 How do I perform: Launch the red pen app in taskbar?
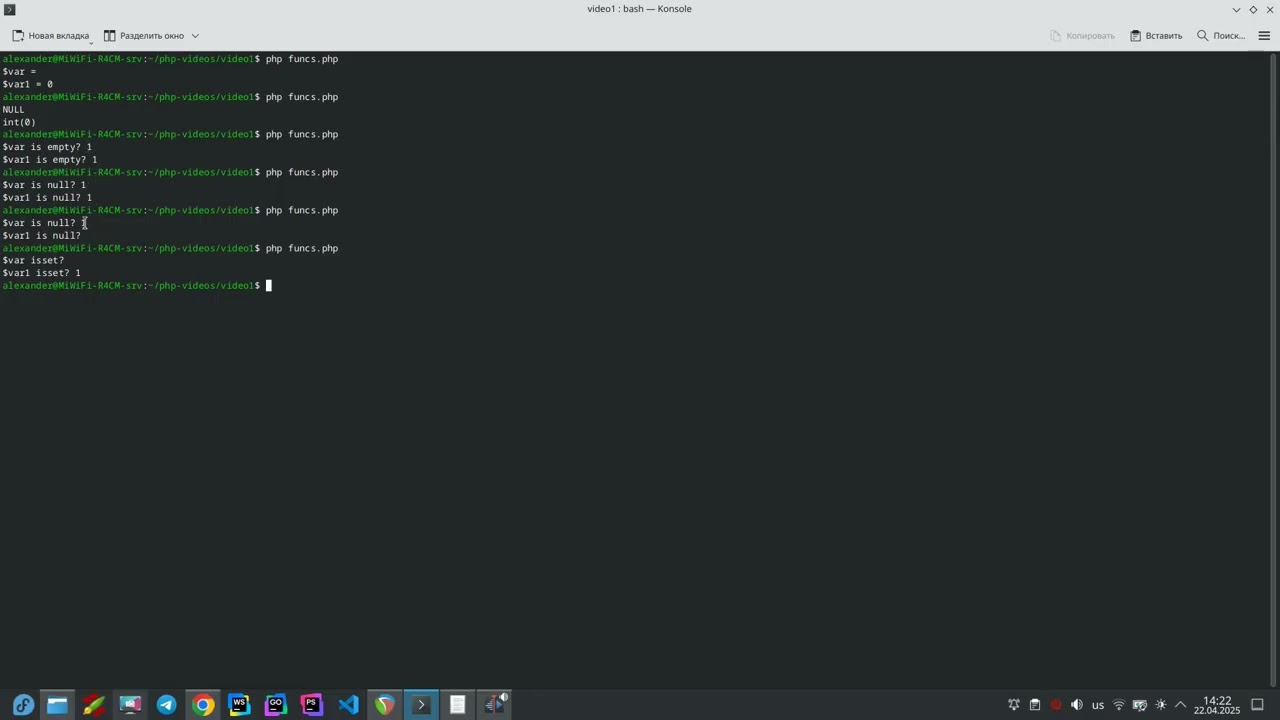coord(94,705)
